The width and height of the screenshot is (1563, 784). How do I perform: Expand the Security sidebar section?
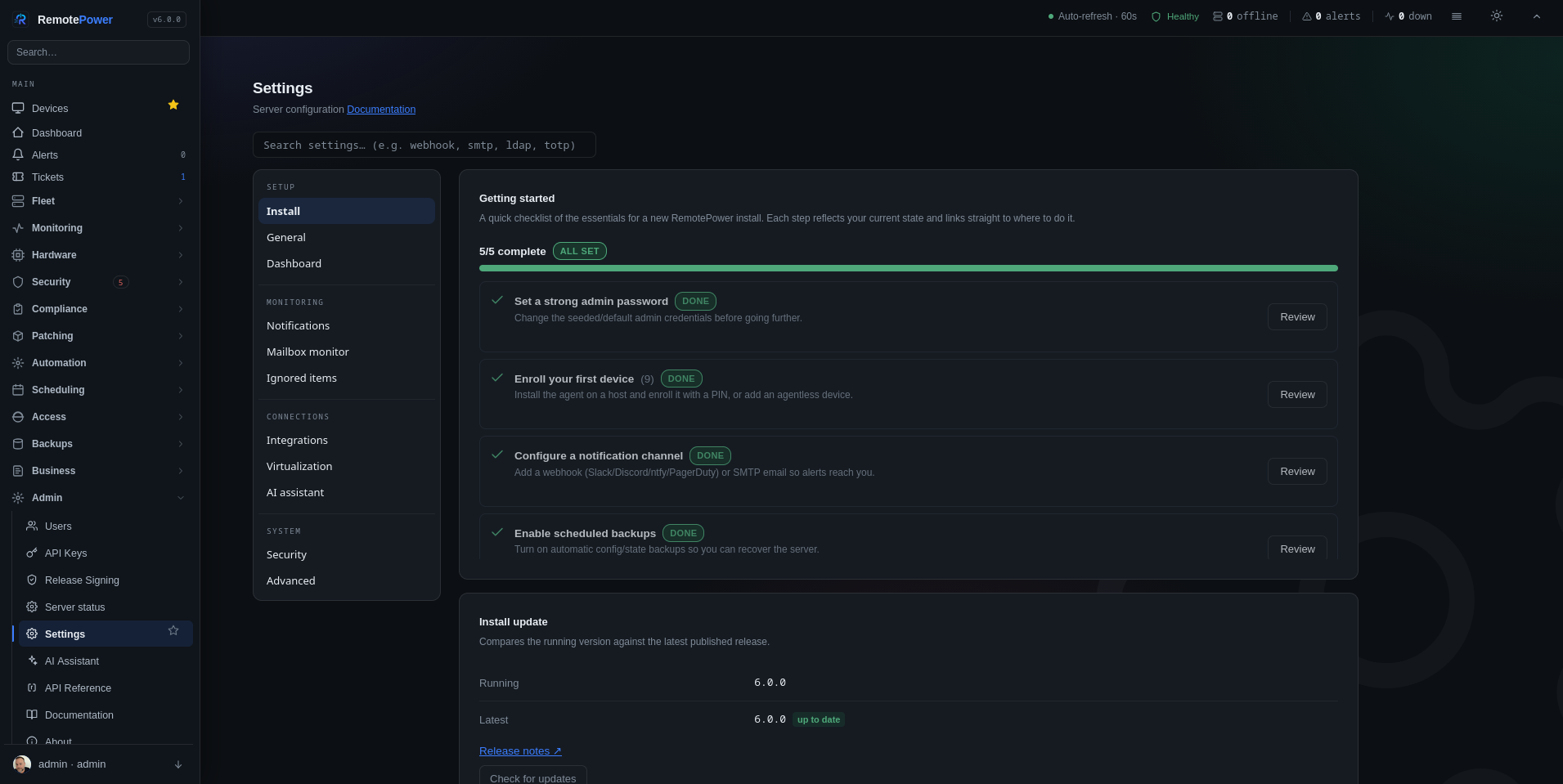(x=98, y=282)
